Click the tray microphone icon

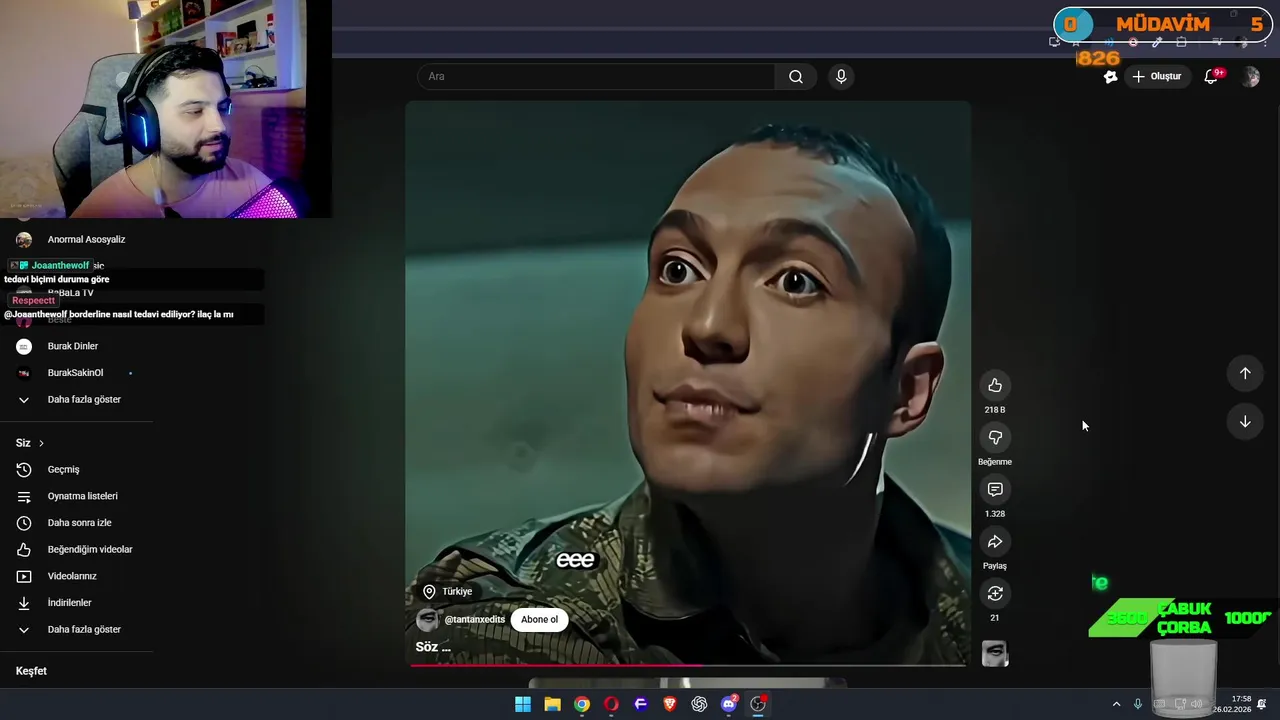click(1138, 704)
